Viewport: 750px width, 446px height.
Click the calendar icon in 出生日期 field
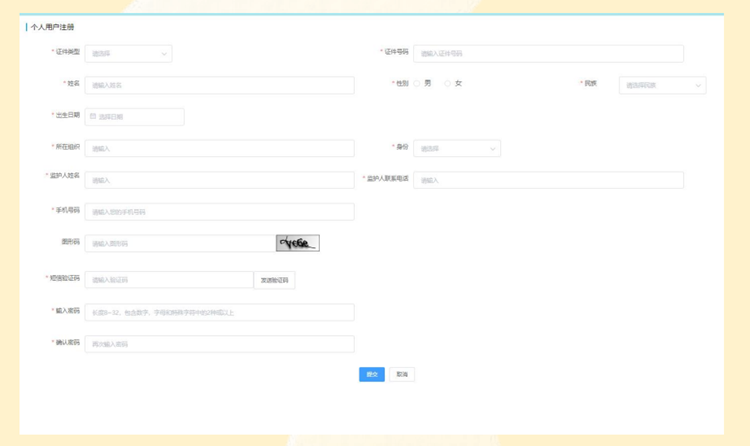pos(93,117)
